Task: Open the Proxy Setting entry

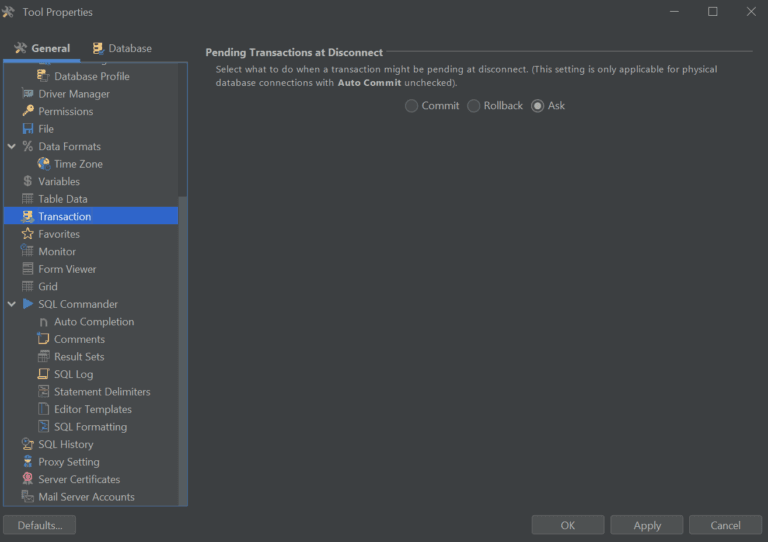Action: [x=68, y=462]
